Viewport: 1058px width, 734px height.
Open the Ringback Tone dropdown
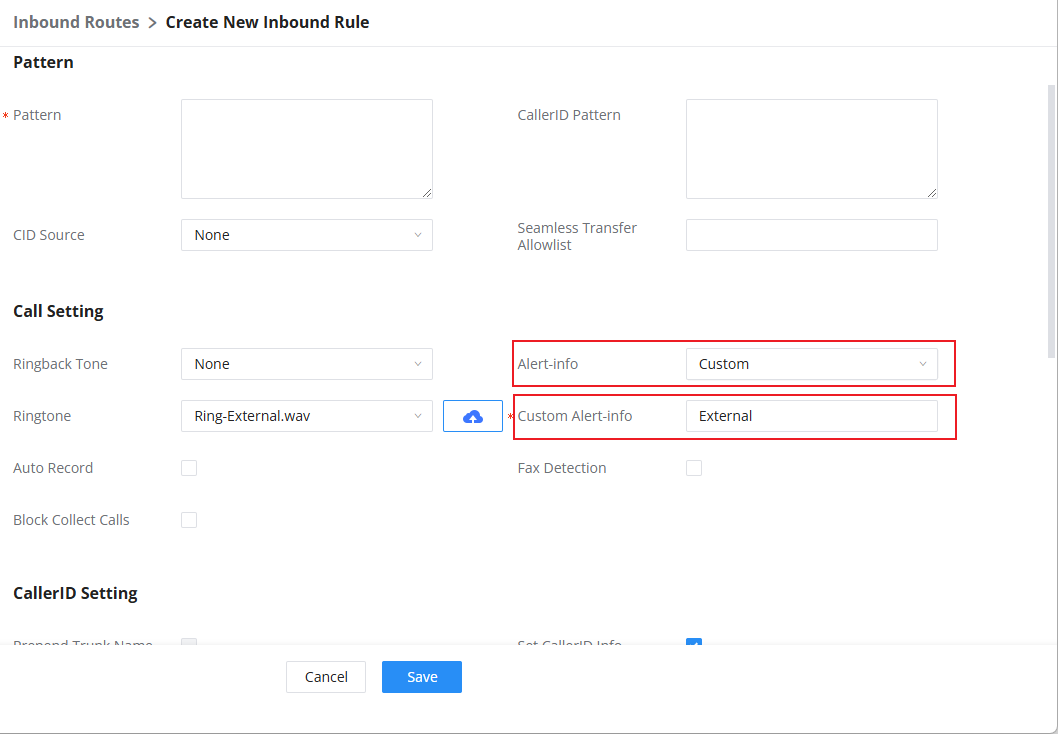pos(307,364)
